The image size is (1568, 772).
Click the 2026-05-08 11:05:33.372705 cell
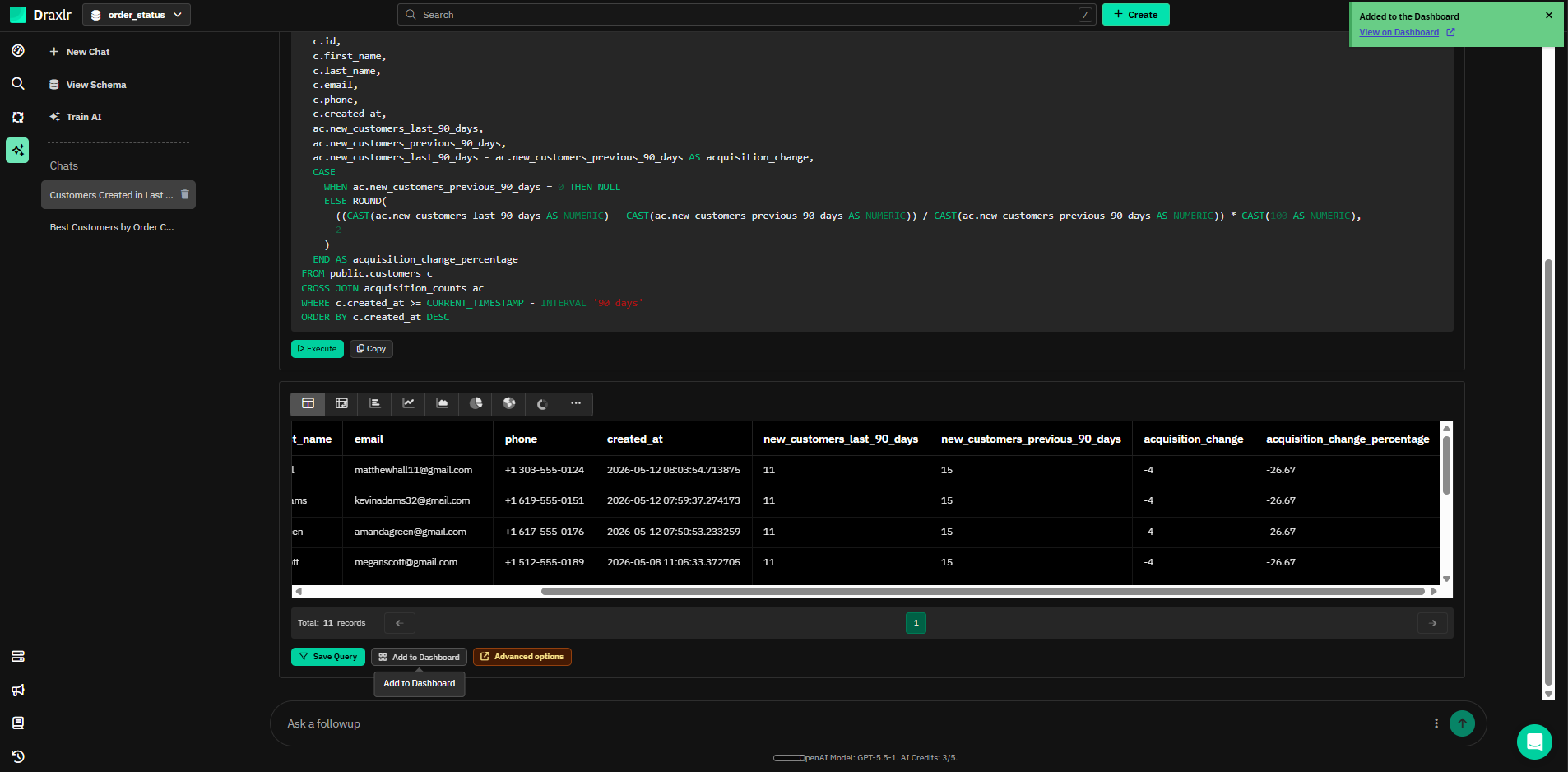tap(673, 562)
